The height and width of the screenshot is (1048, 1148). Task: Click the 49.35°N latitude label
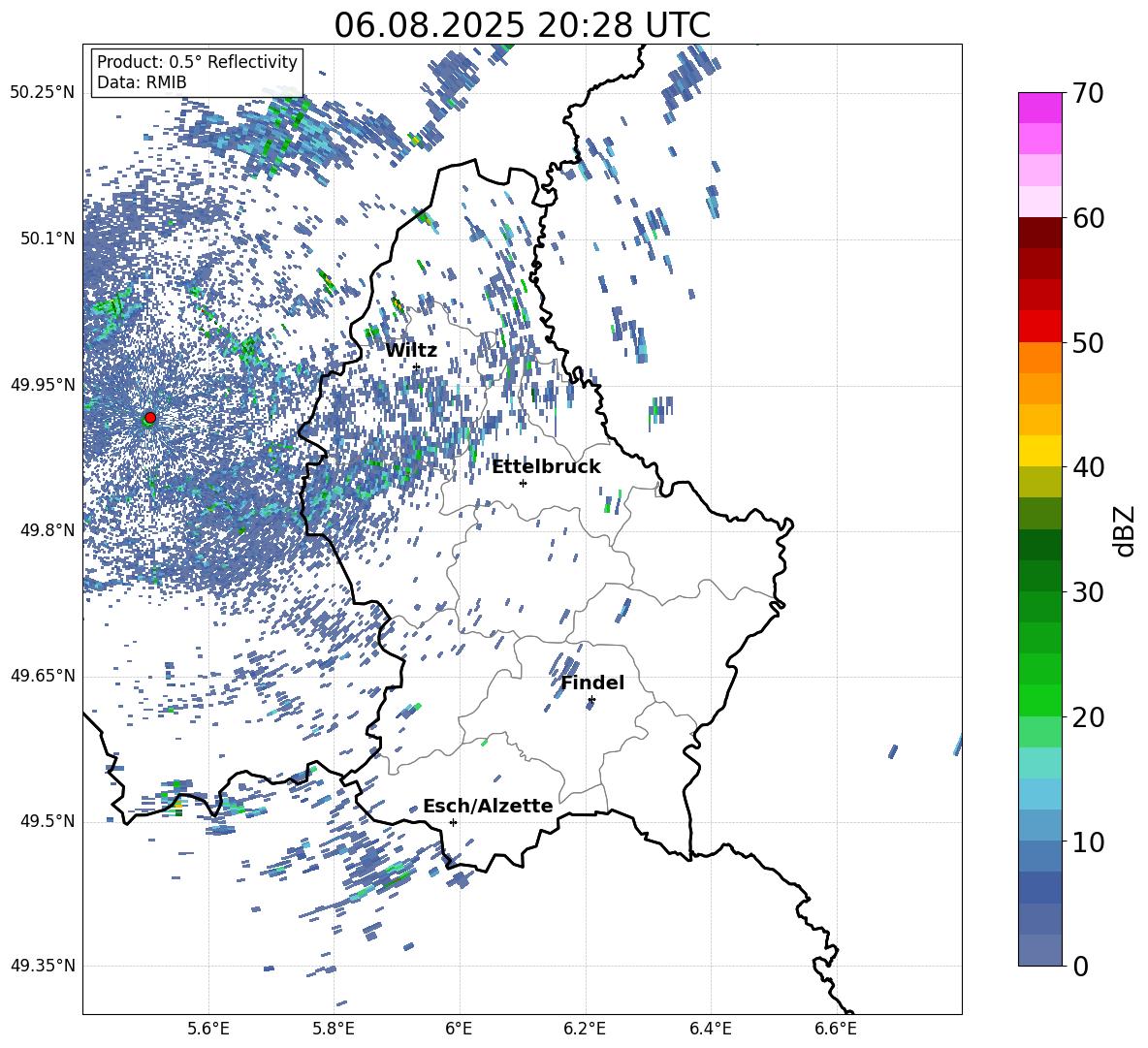pos(43,966)
